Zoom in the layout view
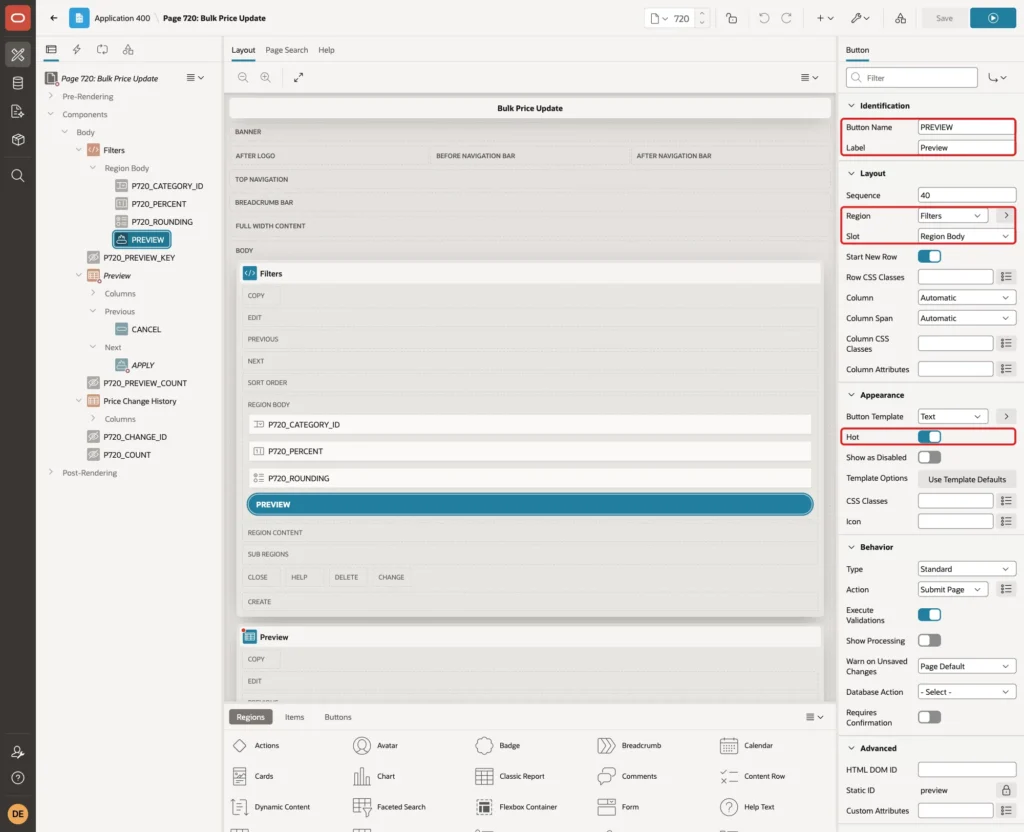The width and height of the screenshot is (1024, 832). click(x=266, y=77)
